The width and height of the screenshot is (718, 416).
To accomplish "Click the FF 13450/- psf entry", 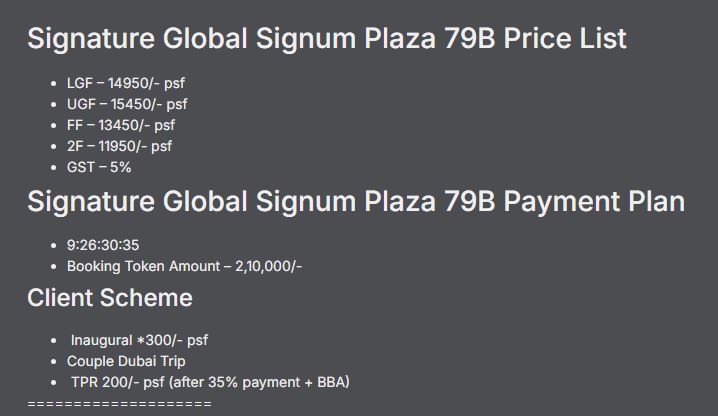I will pos(121,126).
